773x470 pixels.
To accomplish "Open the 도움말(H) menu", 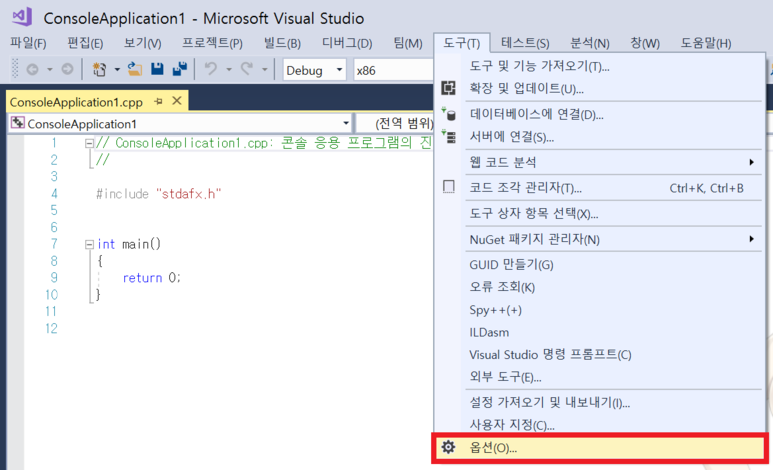I will point(706,43).
